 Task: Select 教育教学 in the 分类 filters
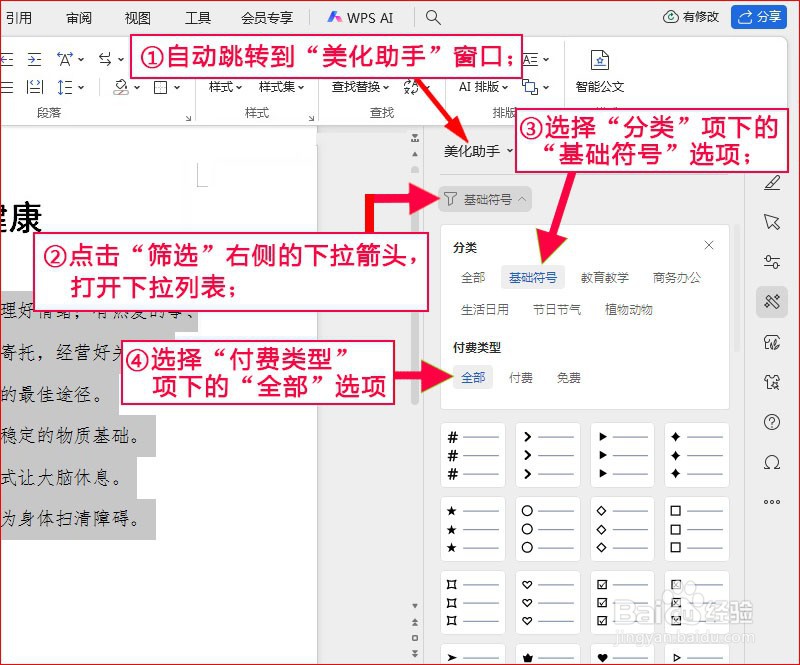click(x=606, y=277)
